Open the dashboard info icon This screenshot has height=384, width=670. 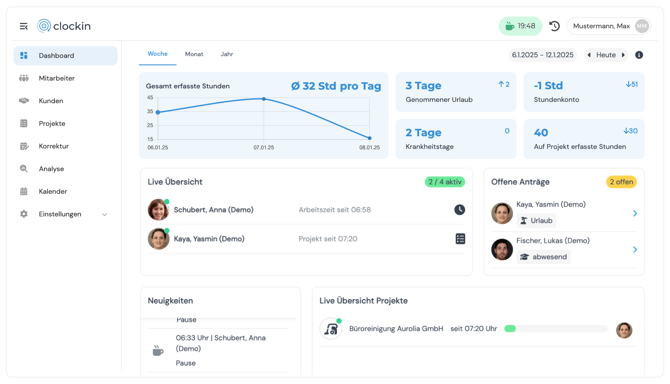coord(639,55)
